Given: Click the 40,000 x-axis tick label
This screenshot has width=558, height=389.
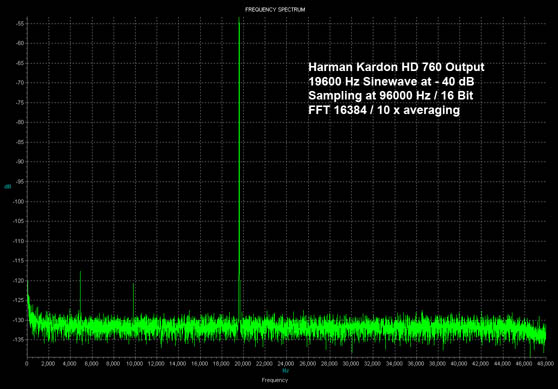Looking at the screenshot, I should coord(459,364).
